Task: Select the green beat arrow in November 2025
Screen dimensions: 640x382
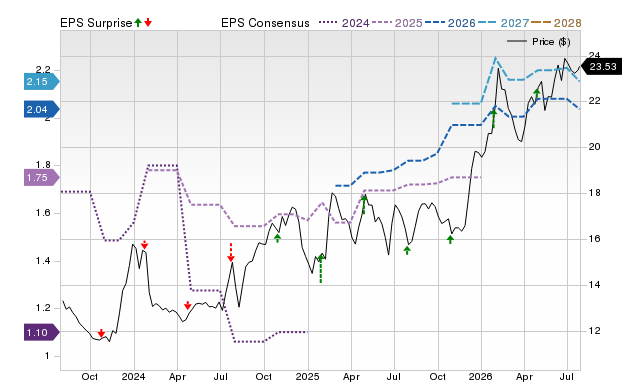Action: (x=450, y=239)
